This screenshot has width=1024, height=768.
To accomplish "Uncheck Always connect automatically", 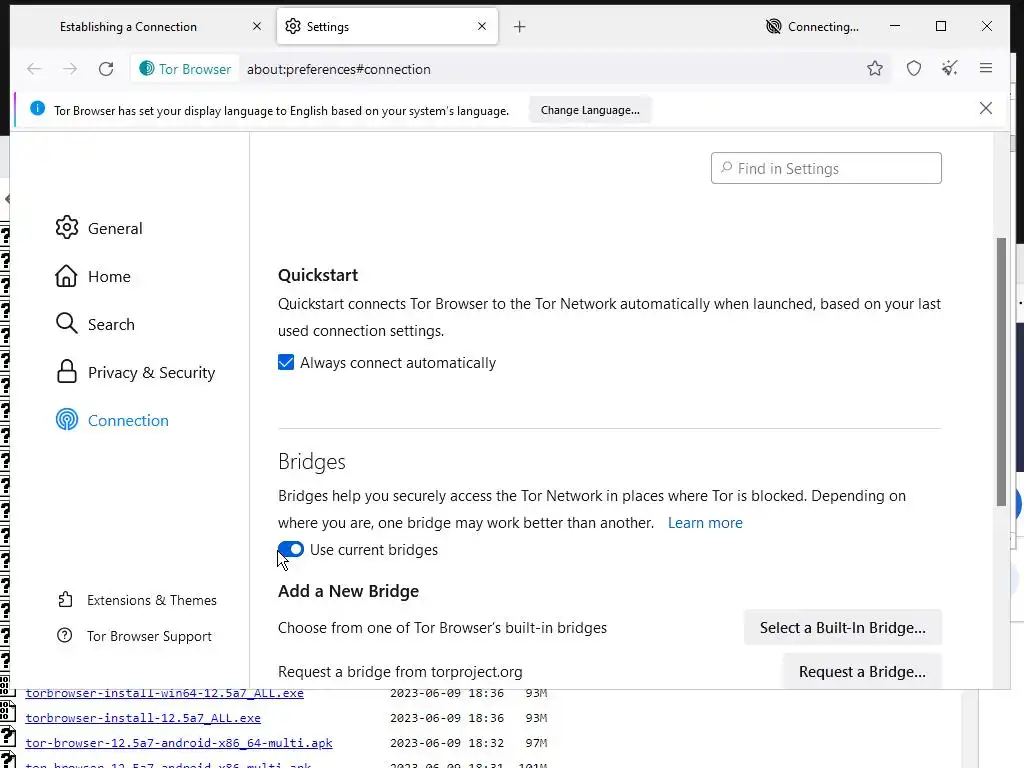I will click(x=286, y=363).
